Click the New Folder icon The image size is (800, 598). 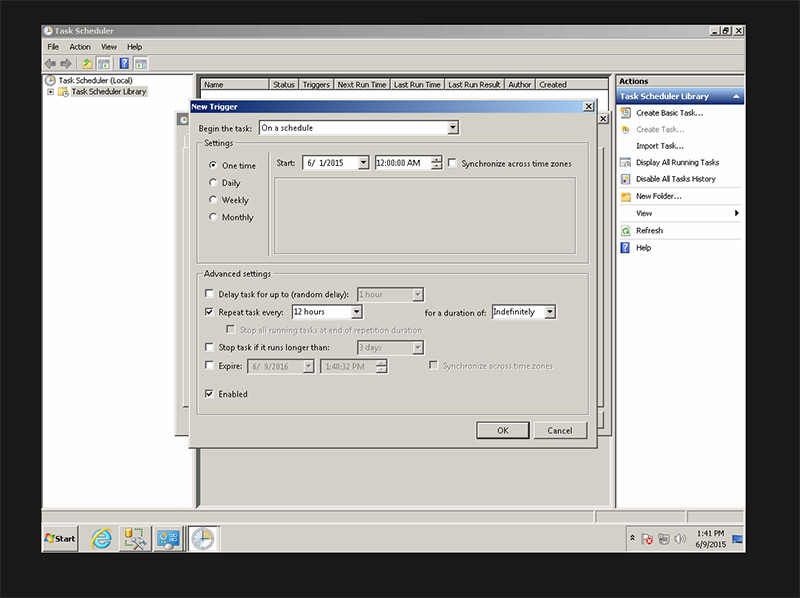tap(626, 196)
